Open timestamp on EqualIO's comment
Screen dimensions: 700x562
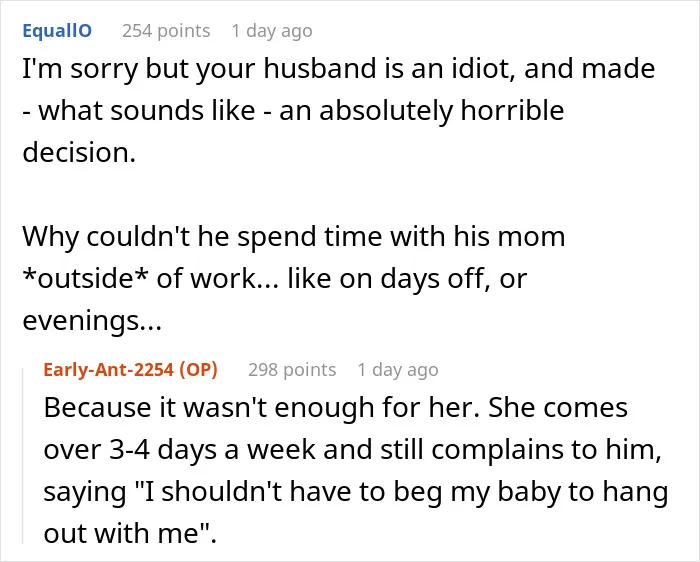[272, 31]
